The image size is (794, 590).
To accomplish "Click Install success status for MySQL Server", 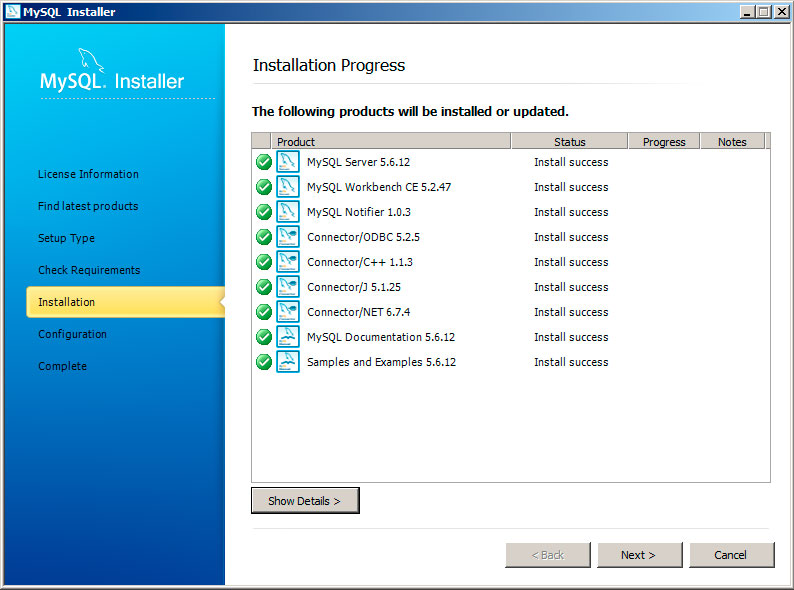I will [571, 162].
